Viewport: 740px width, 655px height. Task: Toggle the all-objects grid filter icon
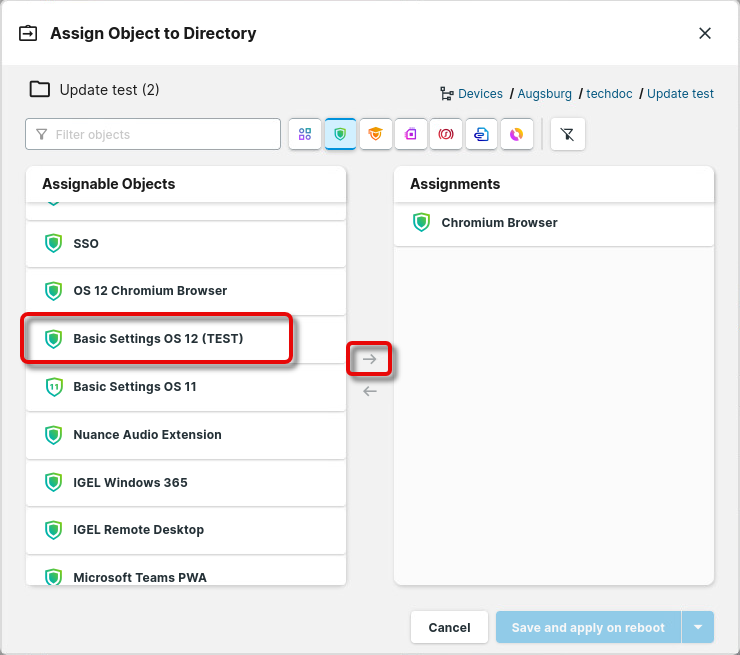click(x=305, y=134)
